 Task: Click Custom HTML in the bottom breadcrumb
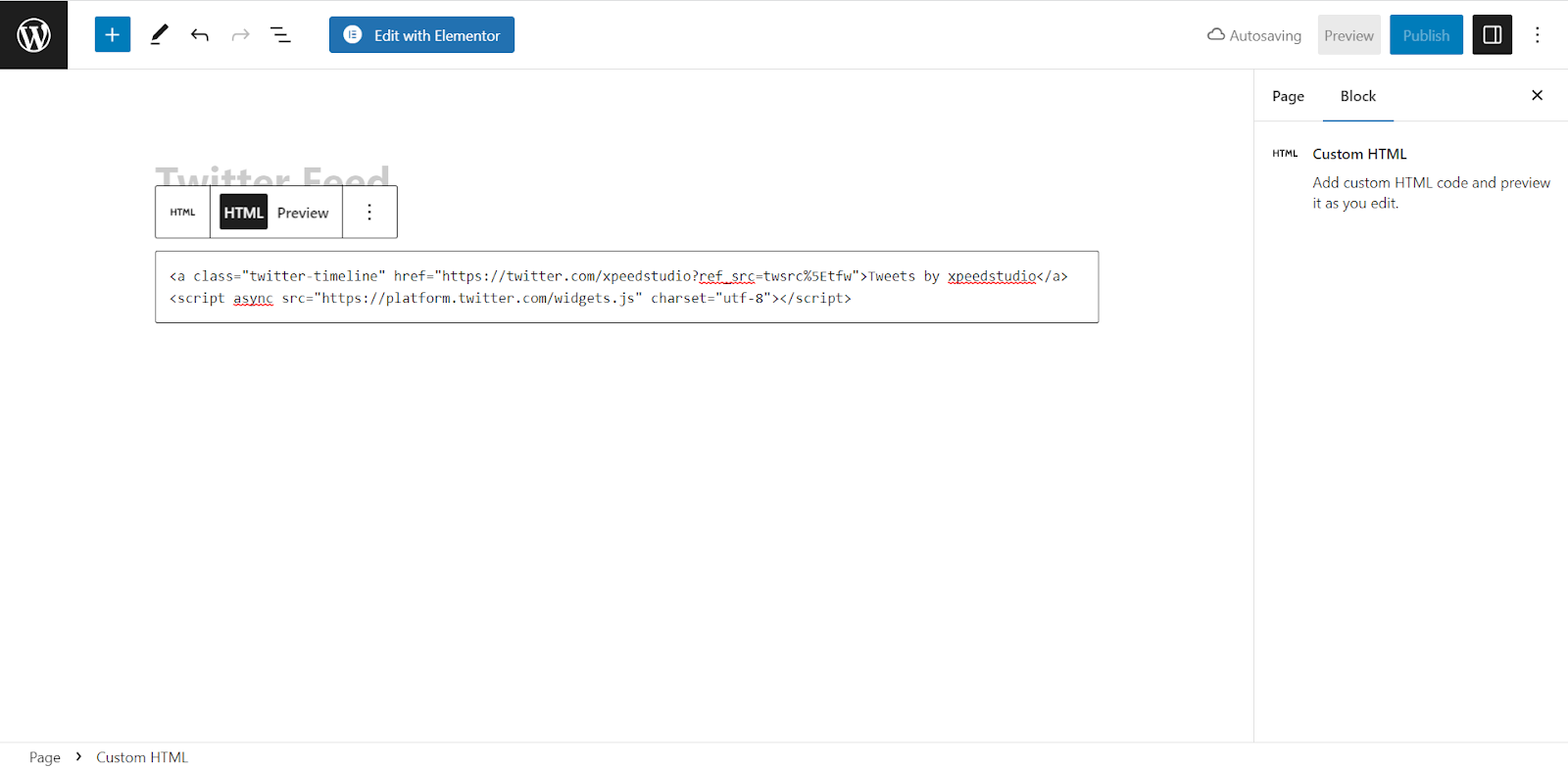(142, 757)
